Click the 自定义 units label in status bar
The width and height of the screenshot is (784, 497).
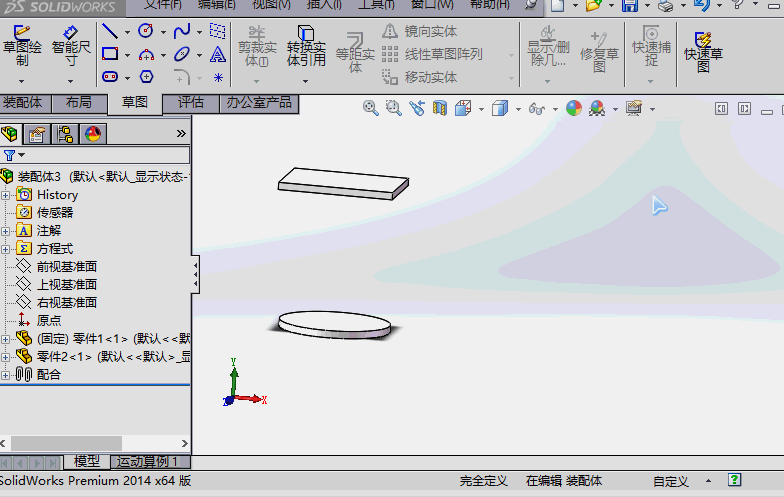tap(670, 482)
